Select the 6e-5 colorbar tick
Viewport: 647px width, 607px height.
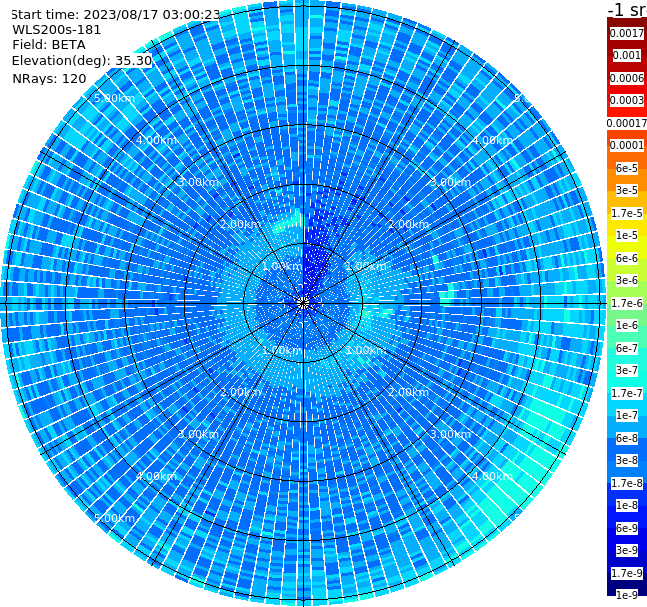pos(627,168)
